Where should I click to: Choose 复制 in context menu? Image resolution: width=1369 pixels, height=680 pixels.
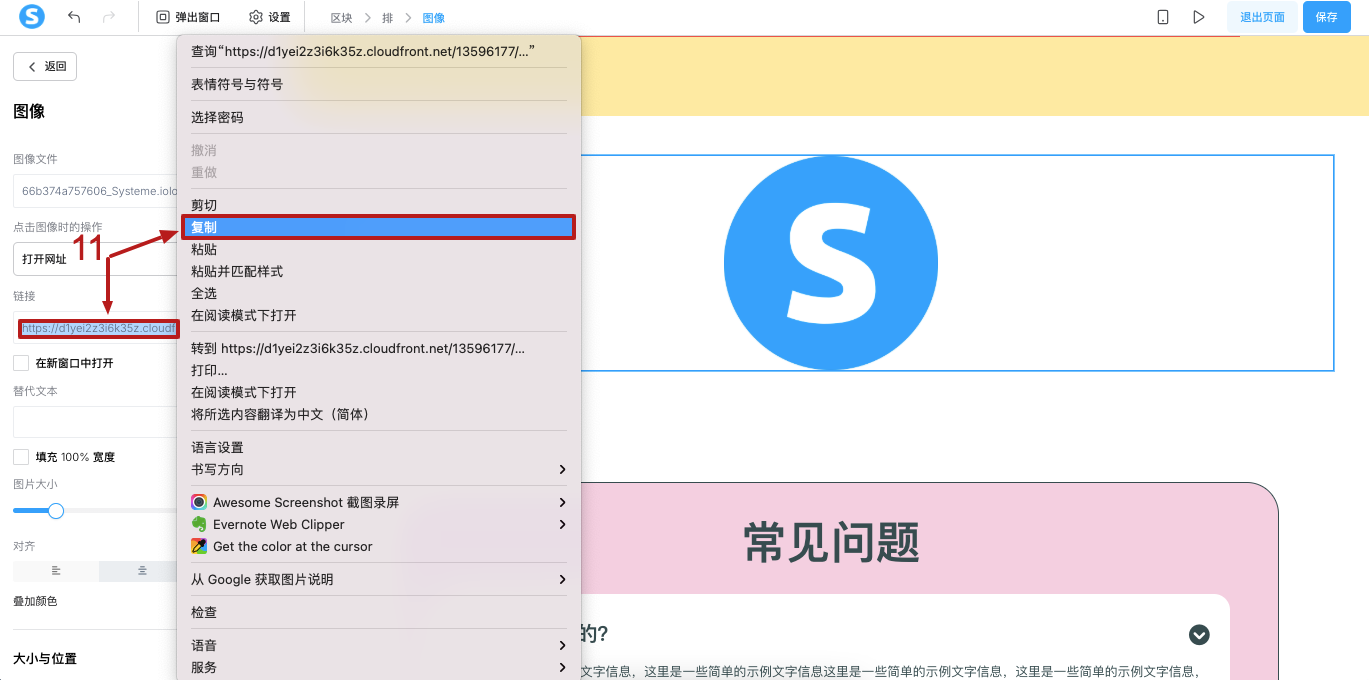[x=379, y=227]
